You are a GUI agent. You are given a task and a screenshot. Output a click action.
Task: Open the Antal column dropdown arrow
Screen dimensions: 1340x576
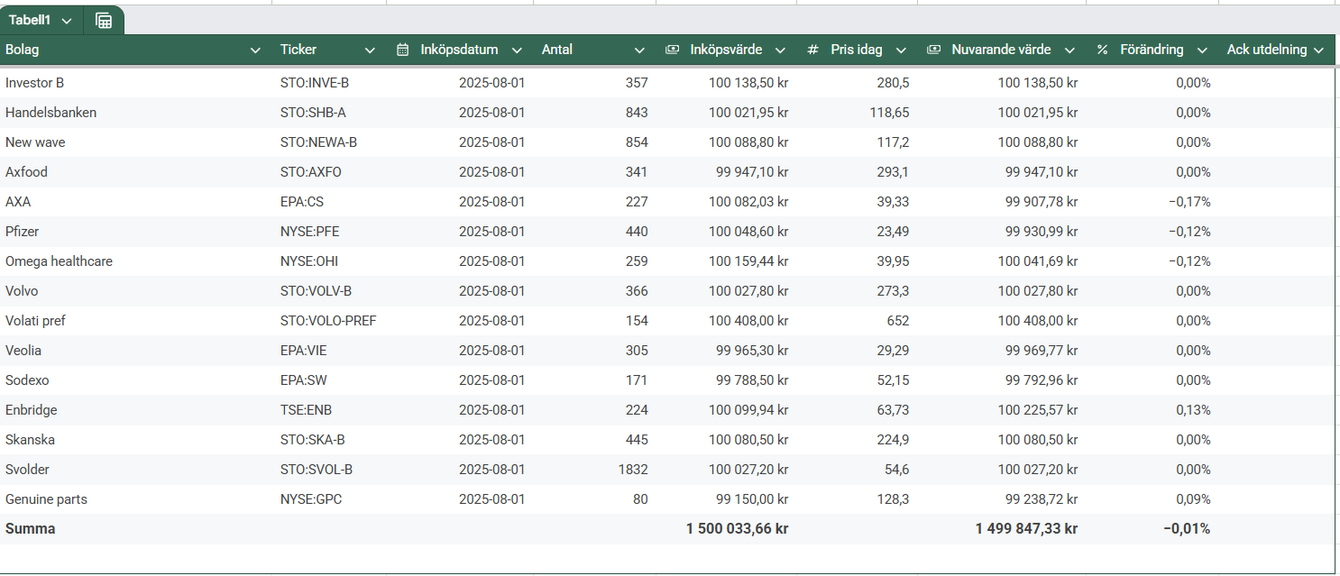pyautogui.click(x=640, y=50)
